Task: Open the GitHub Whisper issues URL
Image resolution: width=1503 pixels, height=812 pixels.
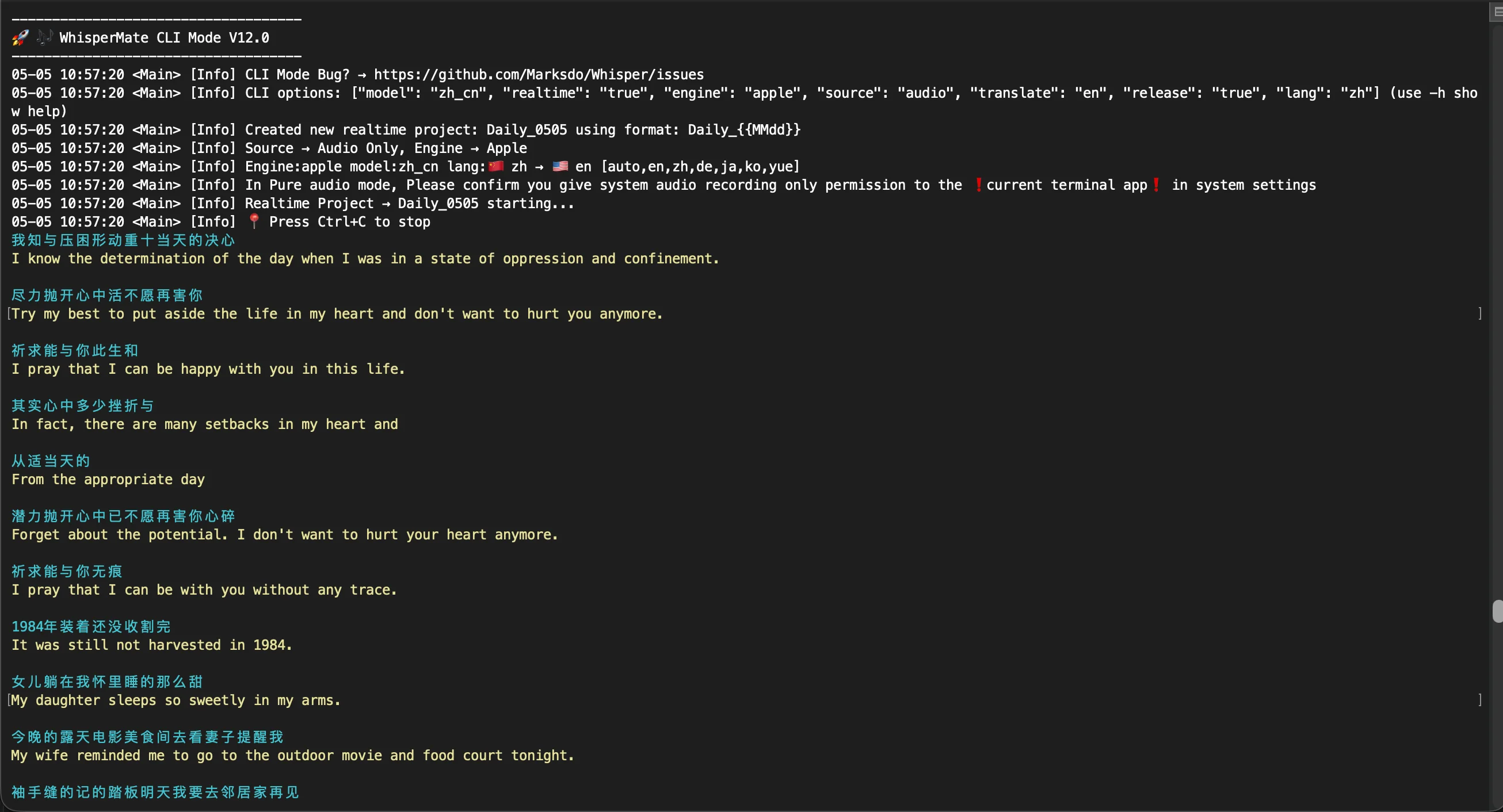Action: tap(539, 75)
